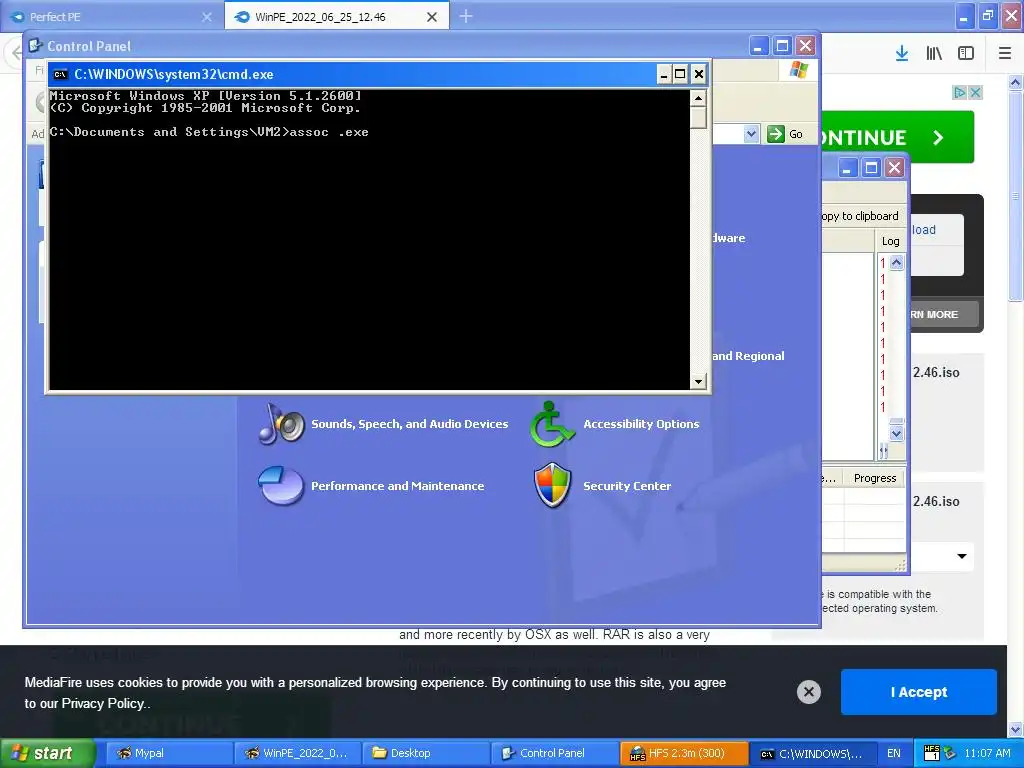Open Security Center link
1024x768 pixels.
click(627, 486)
